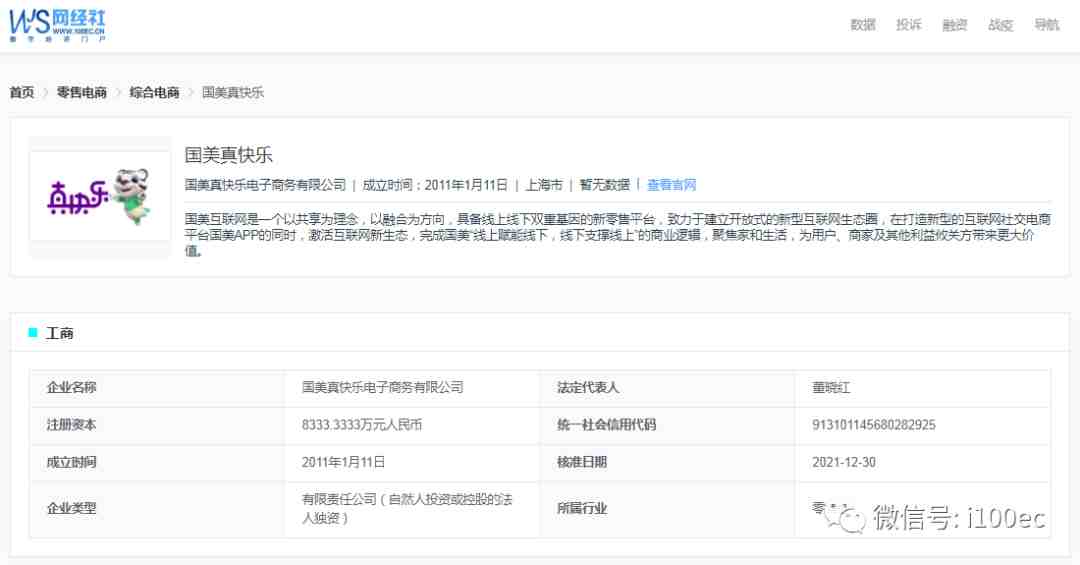Go to 首页 breadcrumb

click(21, 92)
